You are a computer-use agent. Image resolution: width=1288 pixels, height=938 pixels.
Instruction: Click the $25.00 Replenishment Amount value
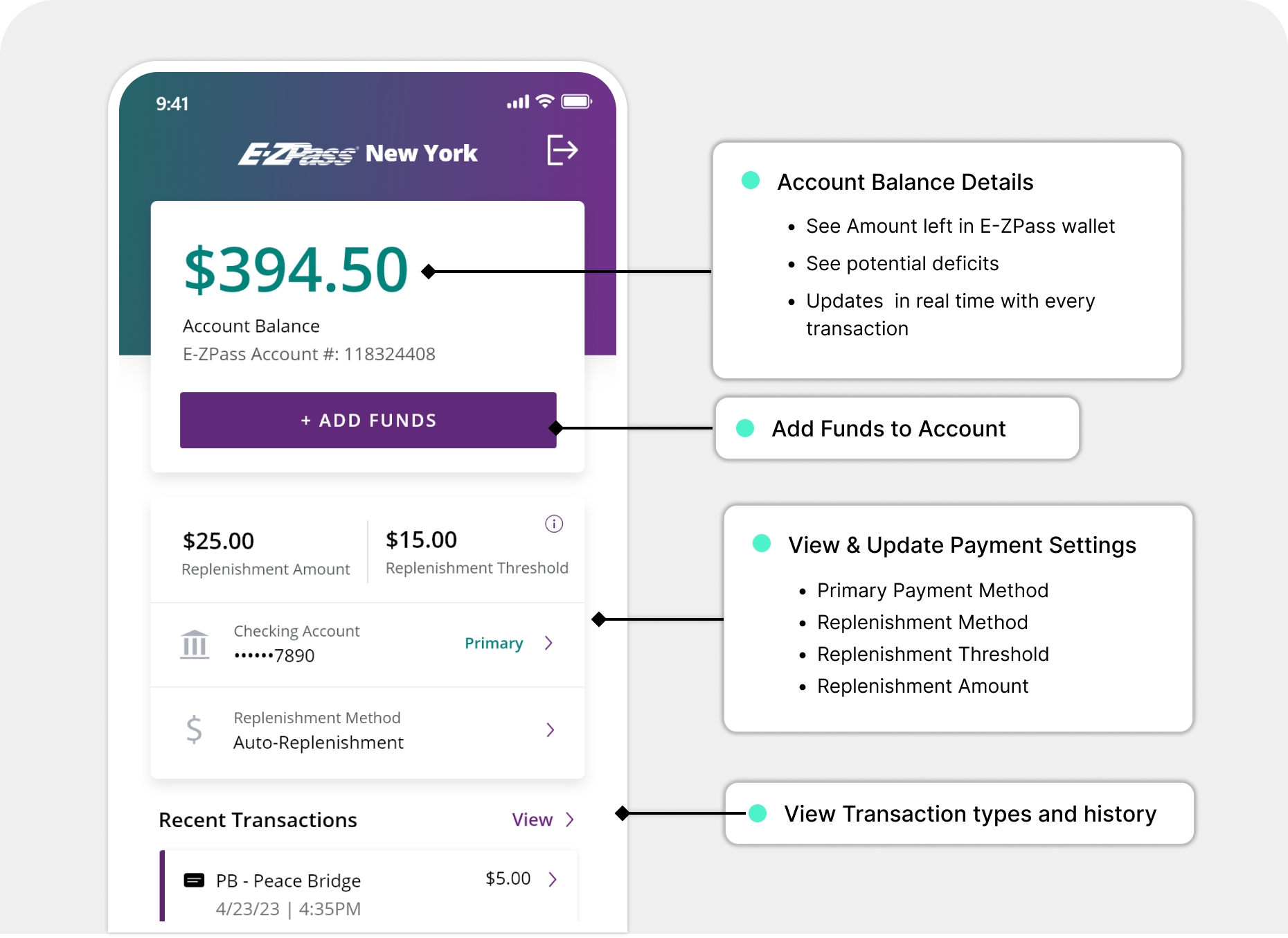point(218,541)
